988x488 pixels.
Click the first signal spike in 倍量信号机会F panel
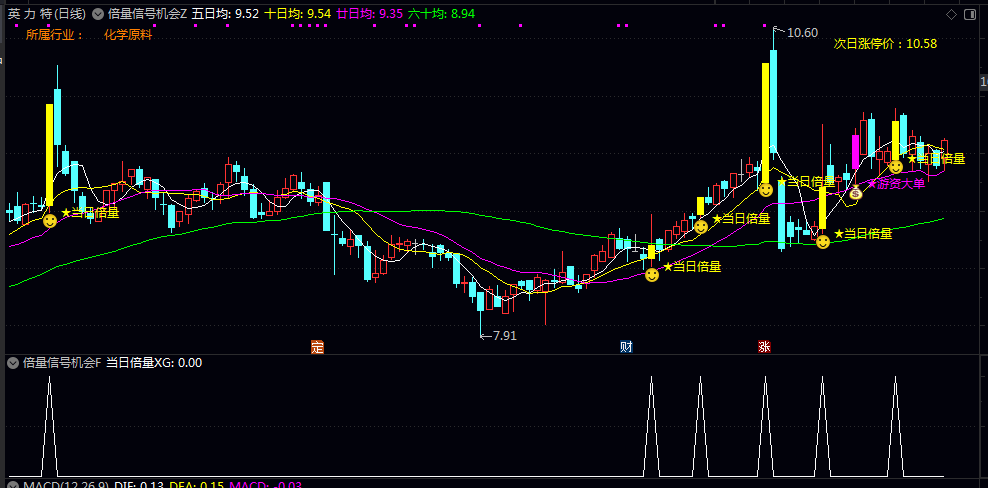click(50, 426)
